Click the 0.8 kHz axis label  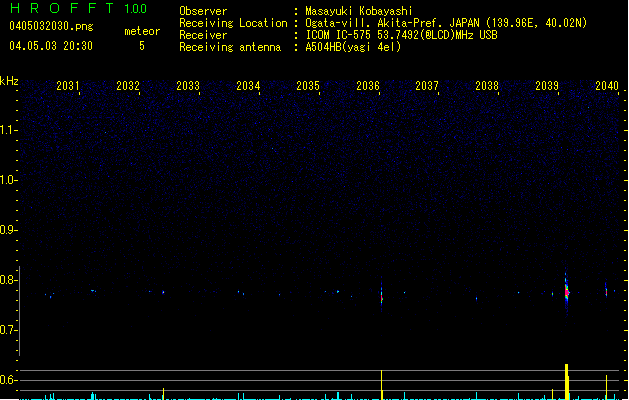[8, 280]
